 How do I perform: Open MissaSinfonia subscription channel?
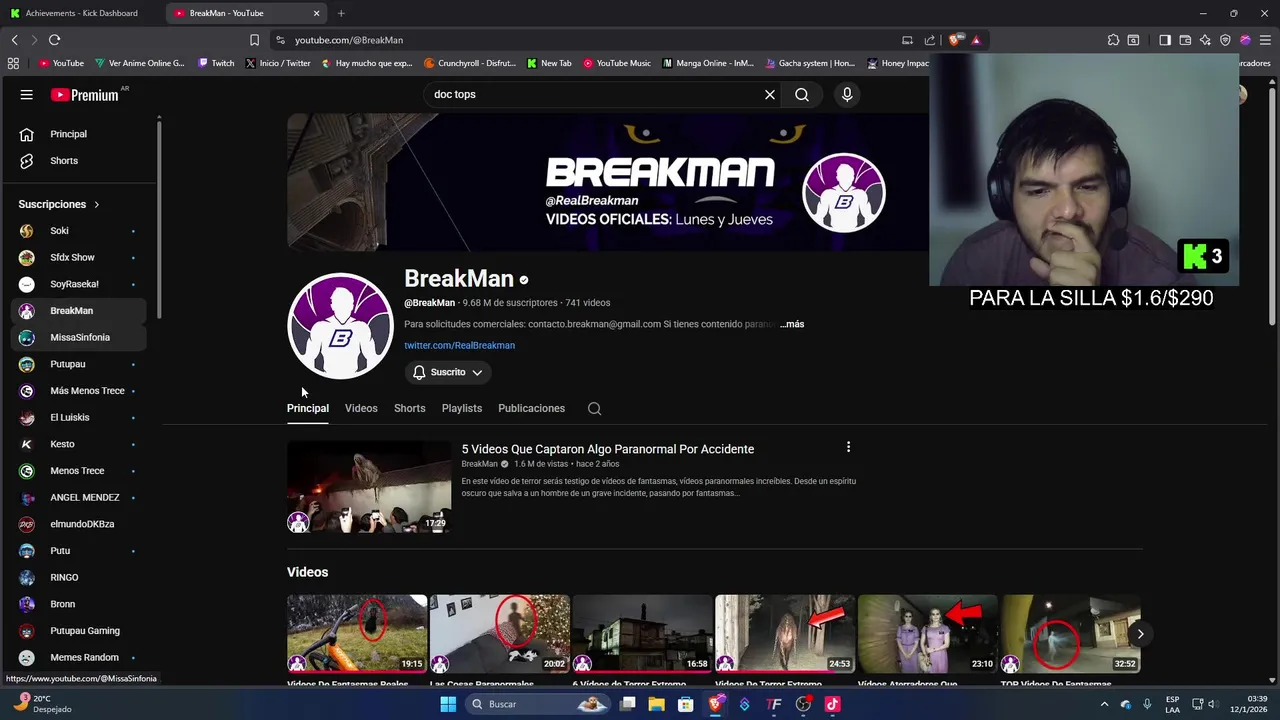pos(78,338)
